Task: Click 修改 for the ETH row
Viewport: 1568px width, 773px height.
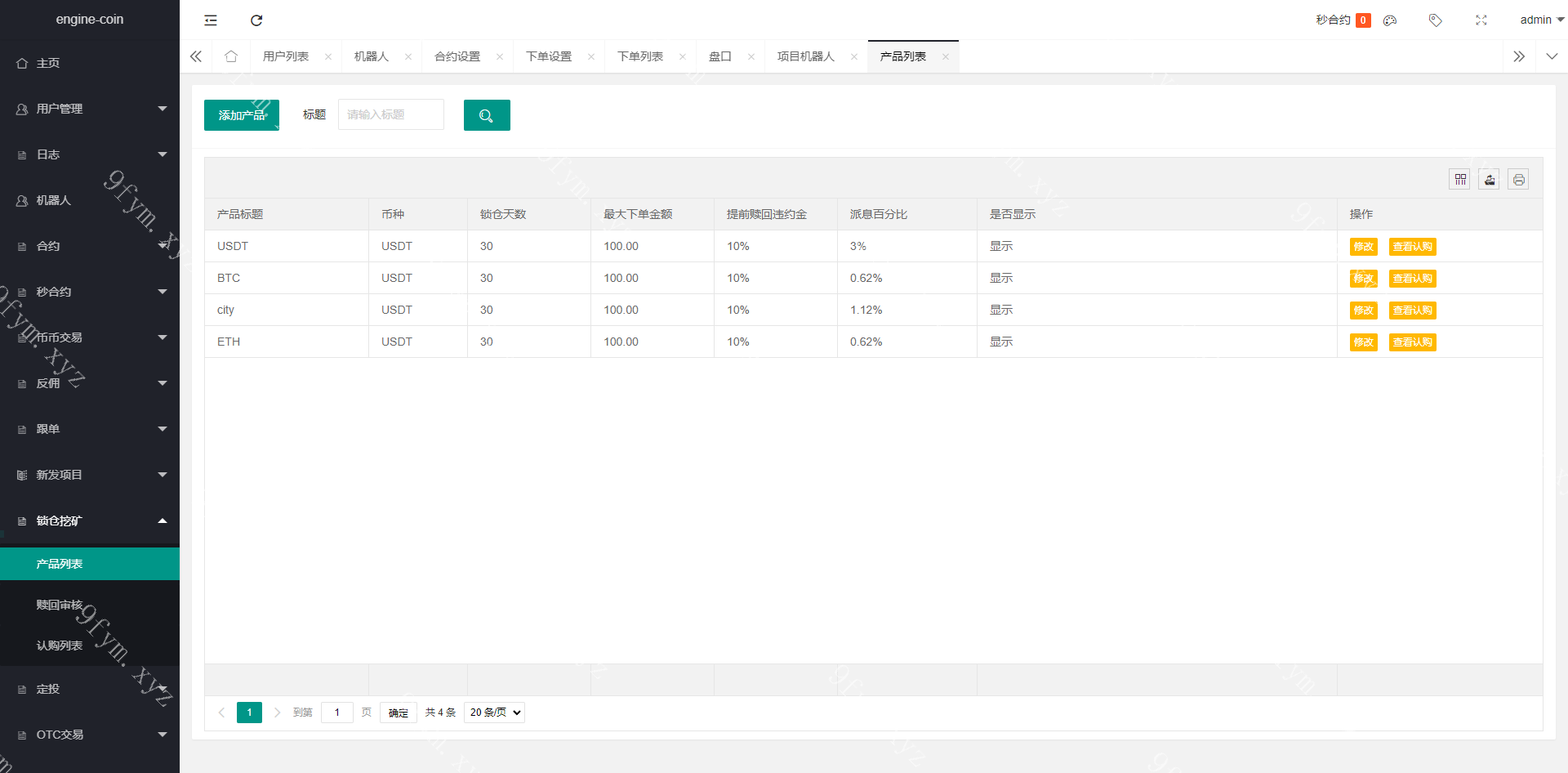Action: [x=1364, y=342]
